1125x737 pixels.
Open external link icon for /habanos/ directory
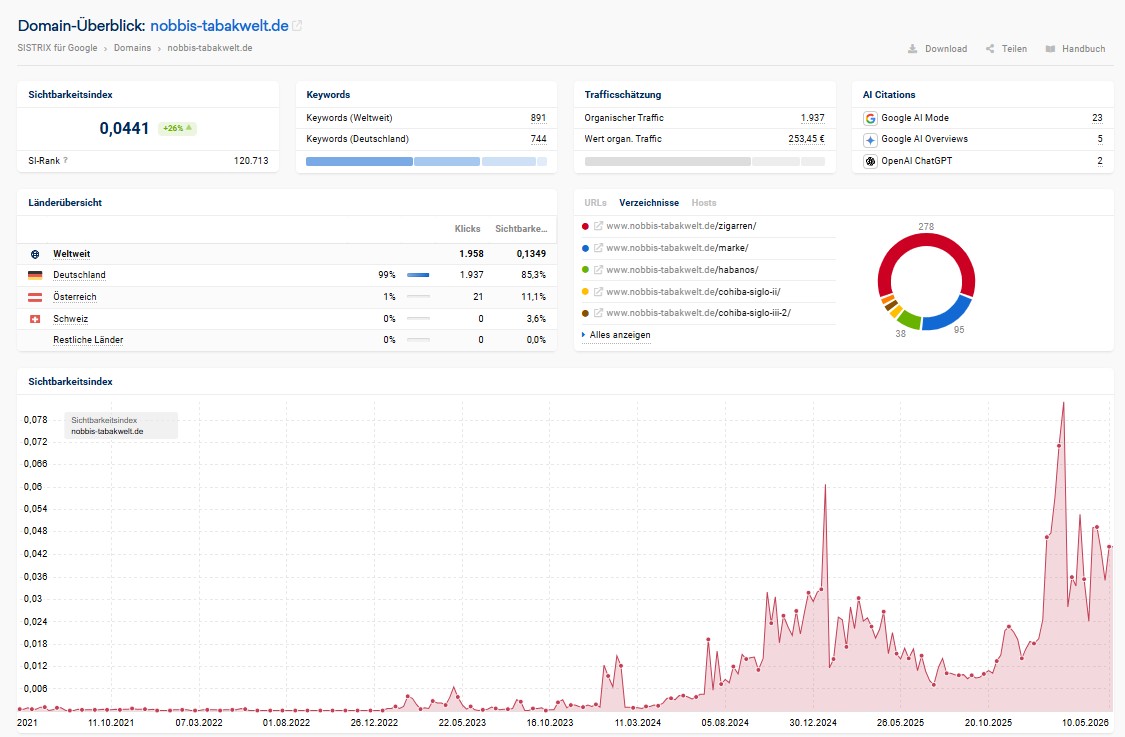coord(598,270)
